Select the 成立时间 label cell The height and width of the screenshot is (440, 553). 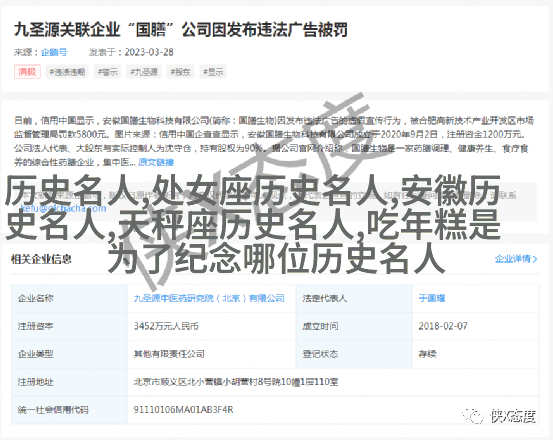pyautogui.click(x=354, y=326)
